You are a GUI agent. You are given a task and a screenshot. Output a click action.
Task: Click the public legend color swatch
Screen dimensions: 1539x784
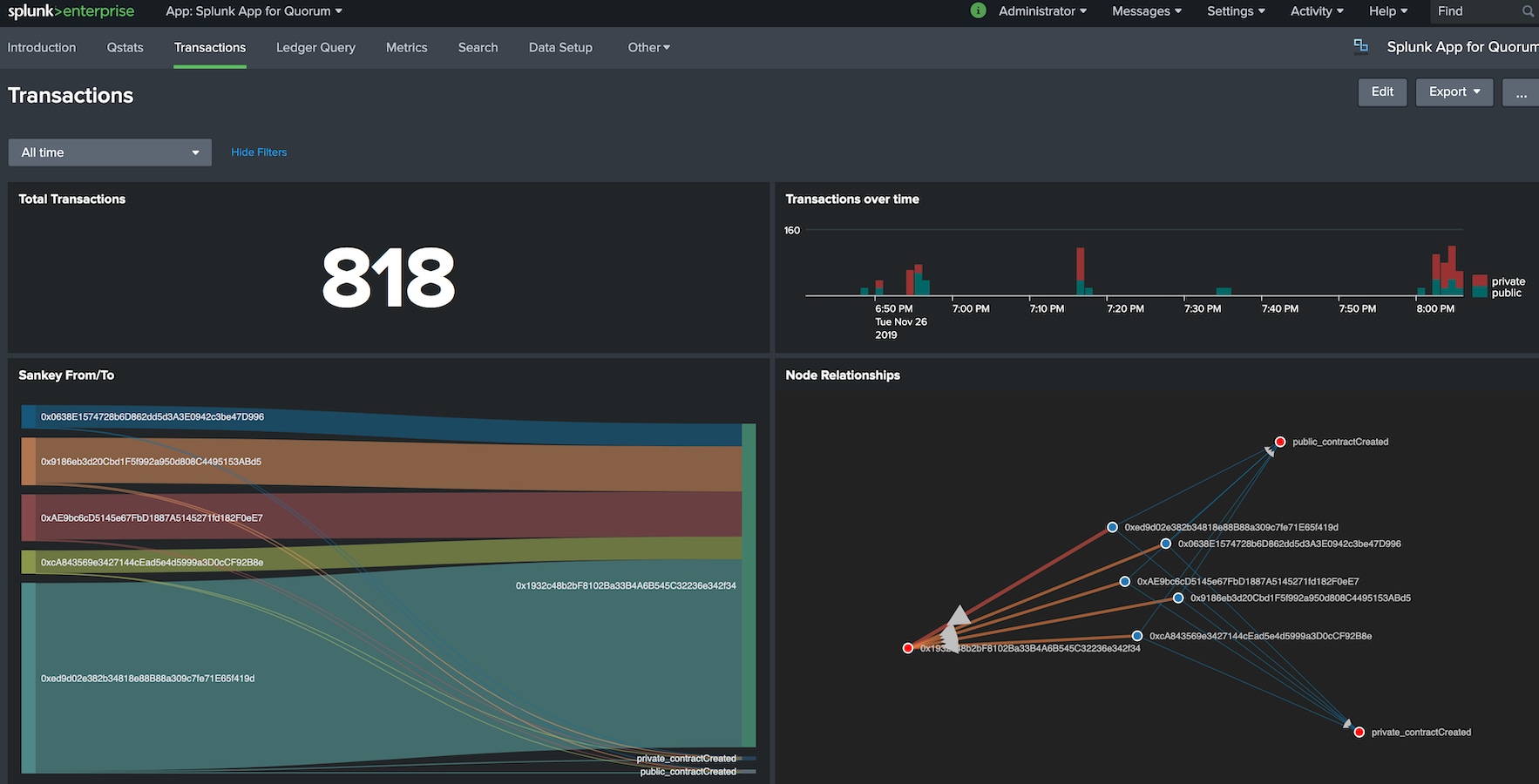coord(1480,293)
